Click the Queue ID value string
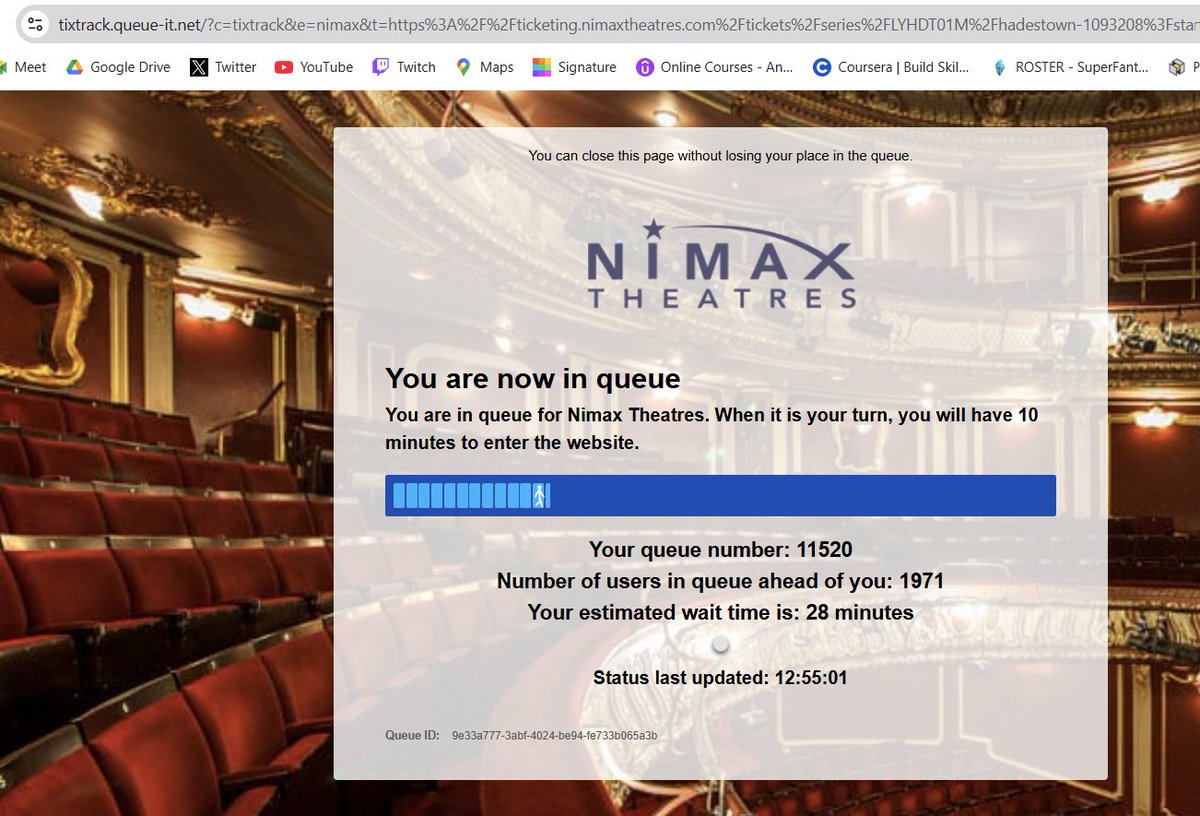1200x816 pixels. coord(554,736)
